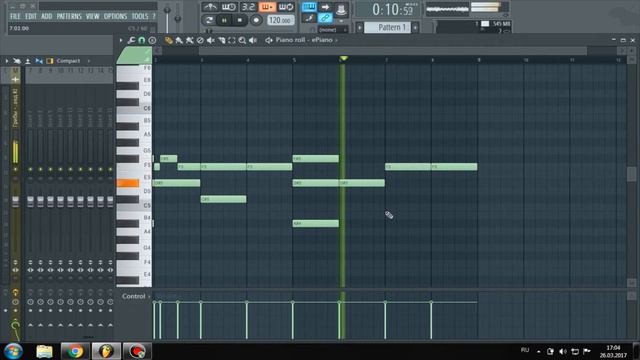
Task: Open the ADD menu
Action: point(47,16)
